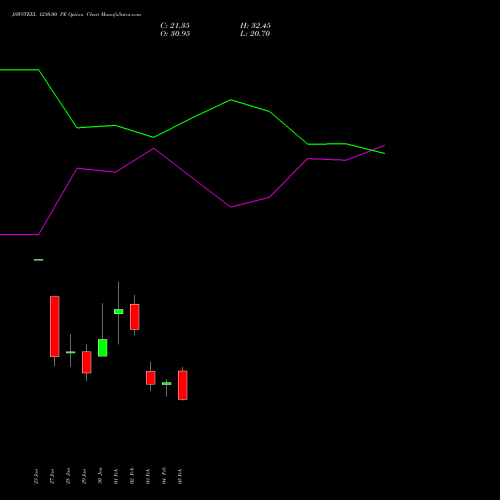The height and width of the screenshot is (500, 500).
Task: Click the short green dash mark above first date
Action: [x=39, y=260]
